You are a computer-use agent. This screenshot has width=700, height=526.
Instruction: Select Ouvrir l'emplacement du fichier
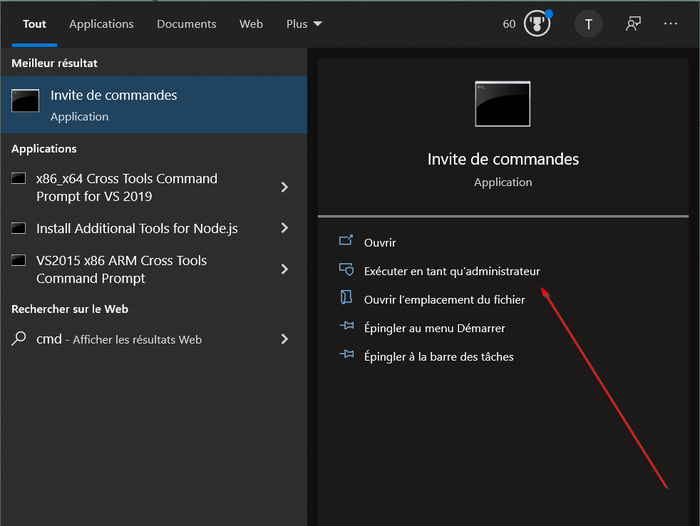[x=444, y=300]
